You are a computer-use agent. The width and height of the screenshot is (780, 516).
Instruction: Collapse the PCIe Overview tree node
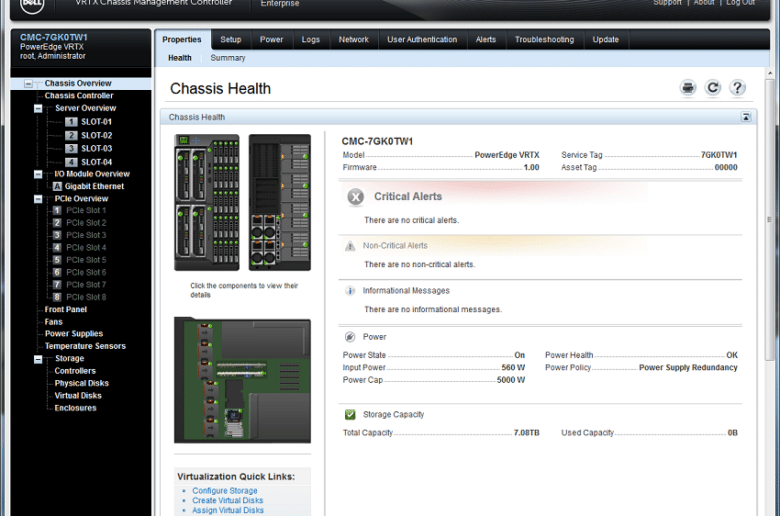(38, 199)
